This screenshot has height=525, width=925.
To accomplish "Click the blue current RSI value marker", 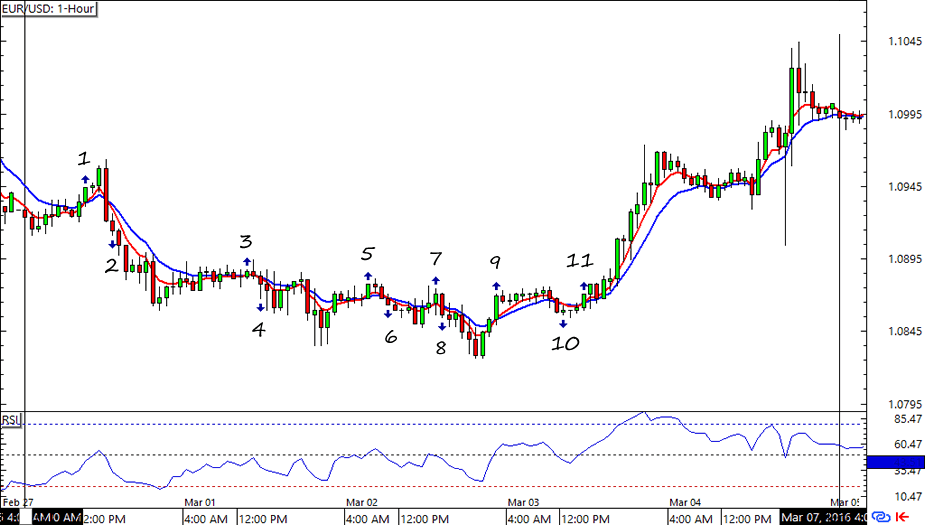I will [896, 462].
